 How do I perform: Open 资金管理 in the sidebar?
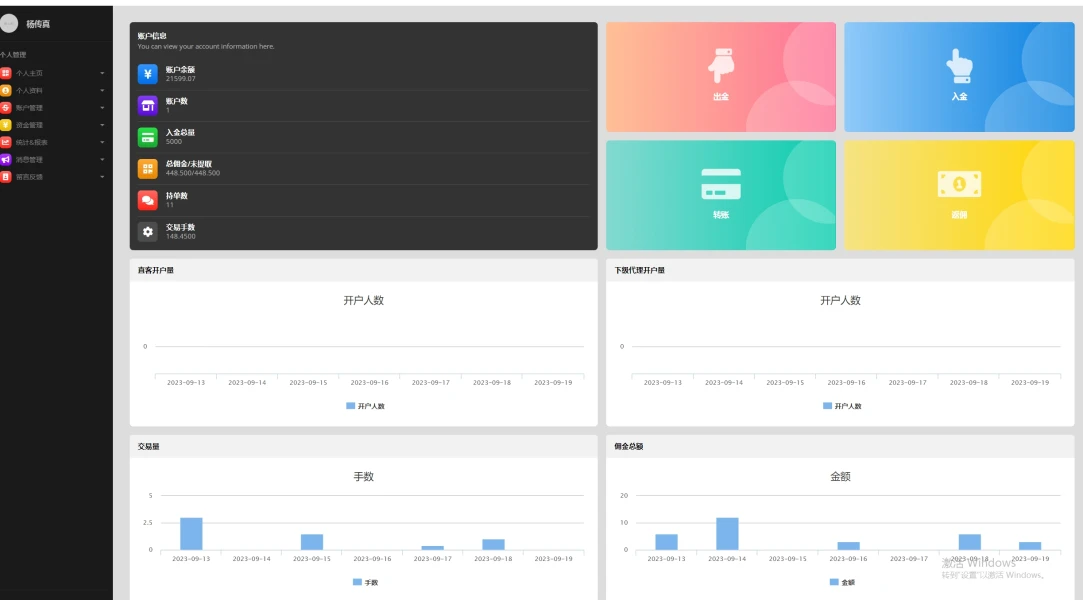coord(29,125)
